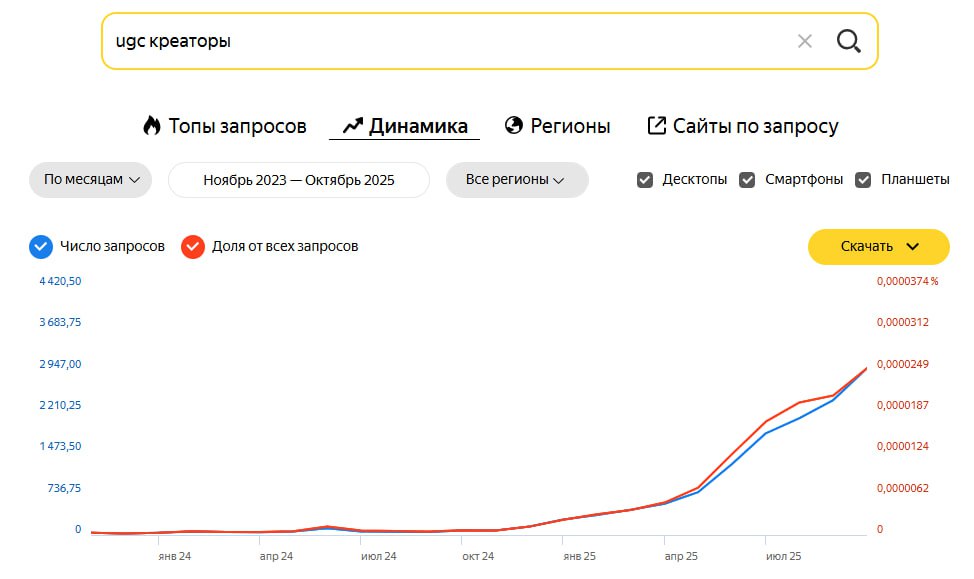Toggle the Планшеты checkbox off

pos(863,179)
